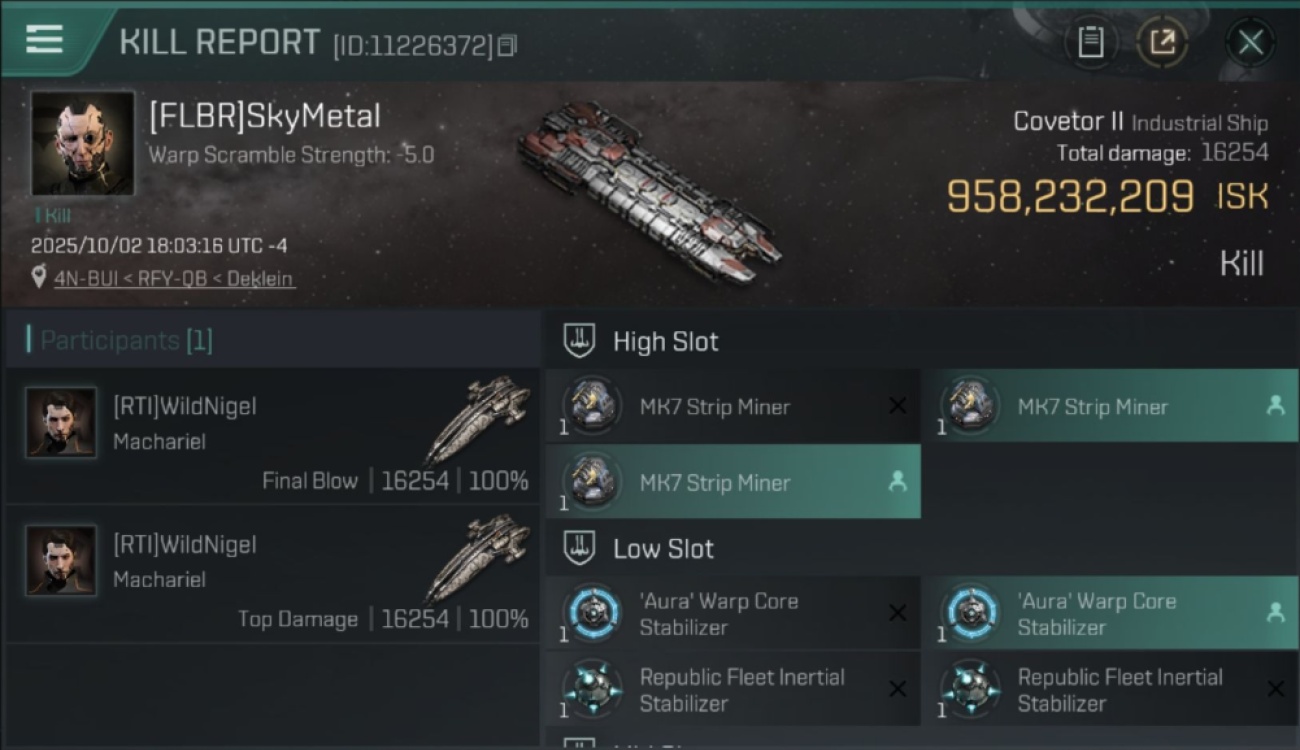
Task: Click the Covetor II ship name label
Action: pyautogui.click(x=1068, y=122)
